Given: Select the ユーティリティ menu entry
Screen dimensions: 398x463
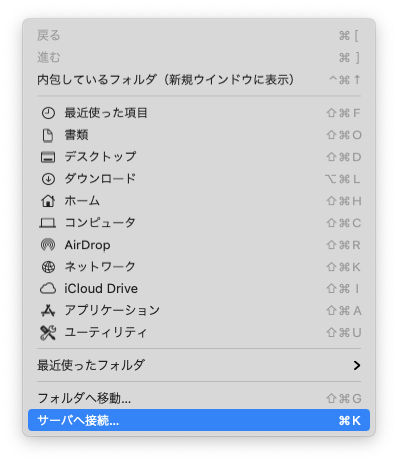Looking at the screenshot, I should pyautogui.click(x=199, y=333).
